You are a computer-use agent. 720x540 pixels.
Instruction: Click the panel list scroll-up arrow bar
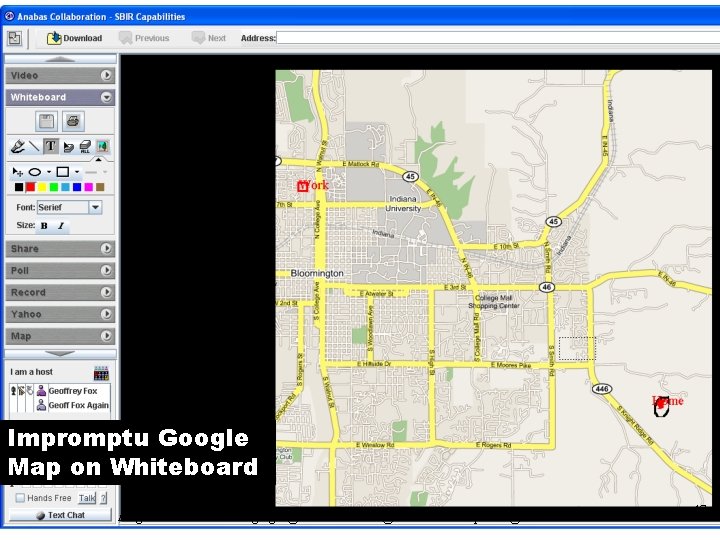tap(60, 59)
